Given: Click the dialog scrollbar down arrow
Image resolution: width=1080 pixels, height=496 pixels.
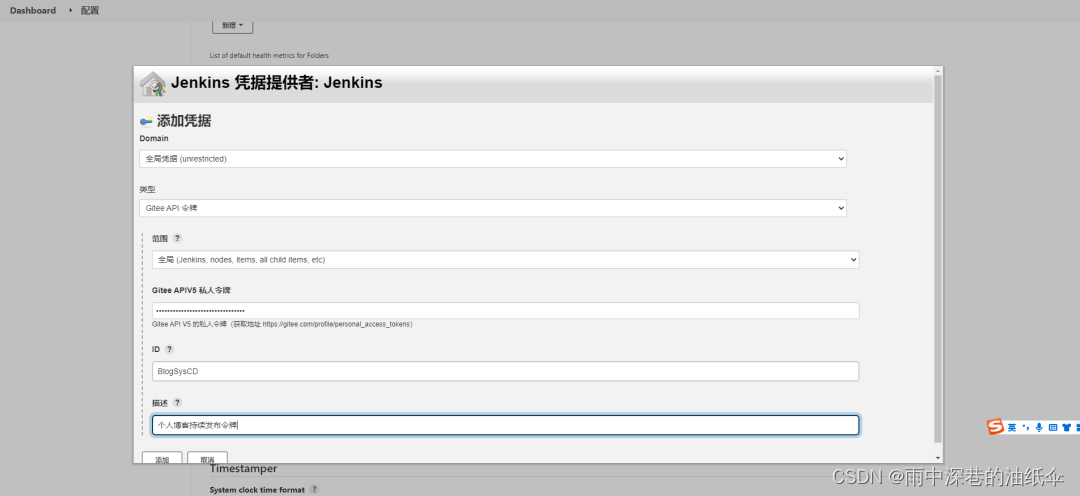Looking at the screenshot, I should point(937,458).
